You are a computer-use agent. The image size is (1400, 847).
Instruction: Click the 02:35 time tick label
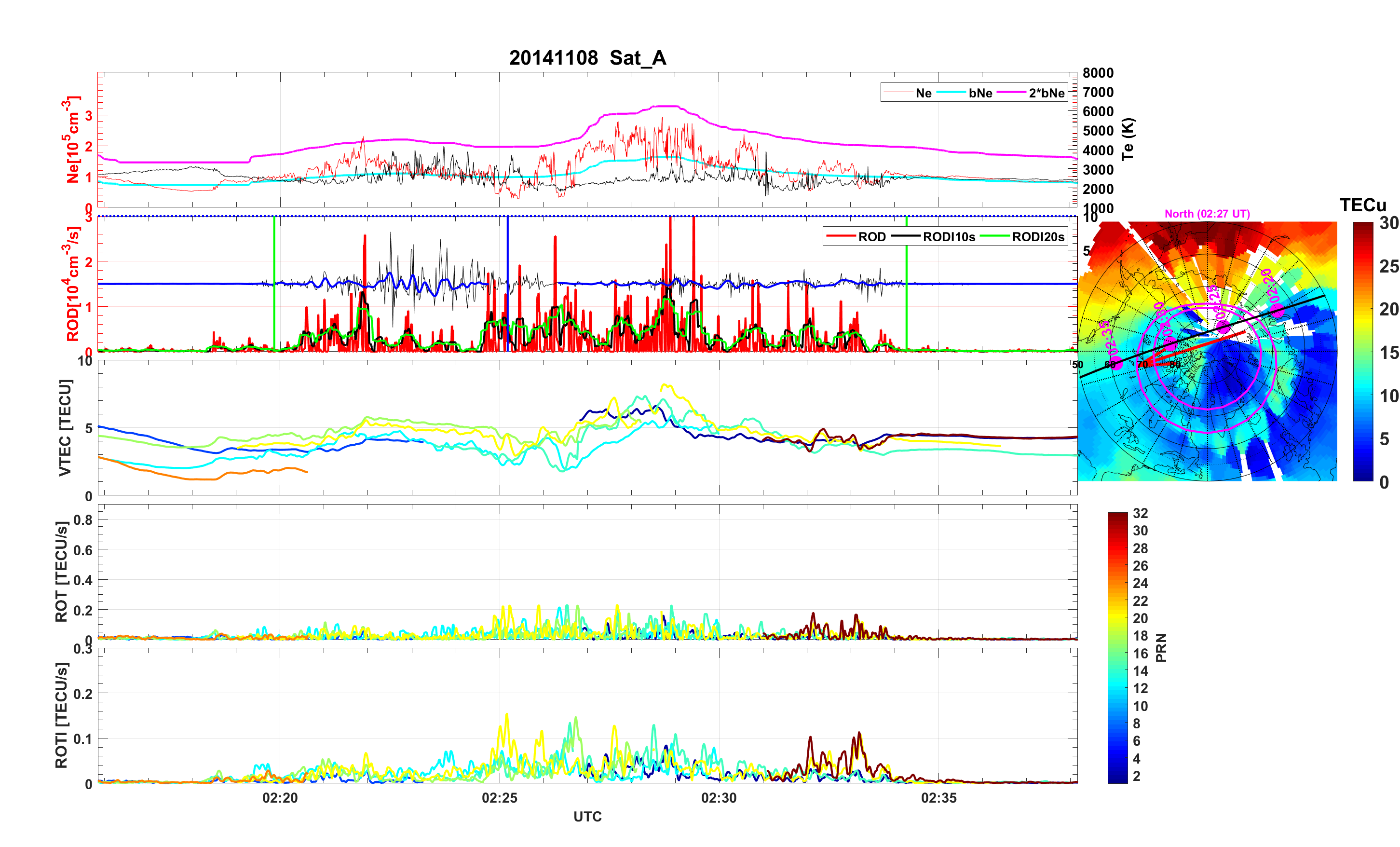[x=938, y=798]
